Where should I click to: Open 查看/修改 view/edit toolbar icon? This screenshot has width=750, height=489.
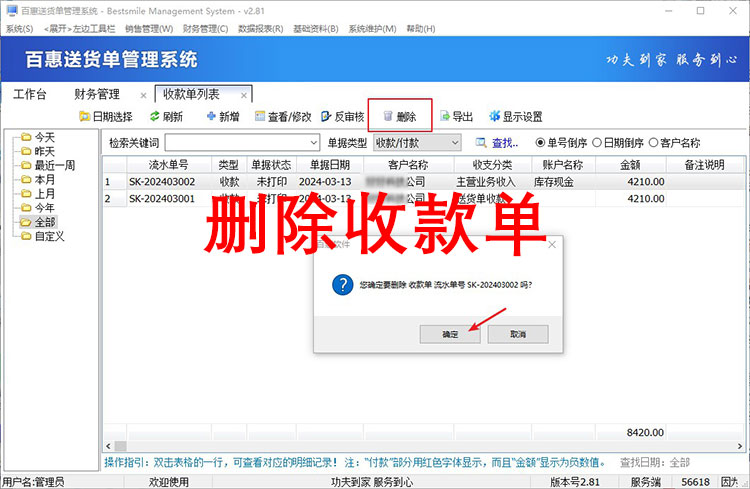[x=260, y=116]
